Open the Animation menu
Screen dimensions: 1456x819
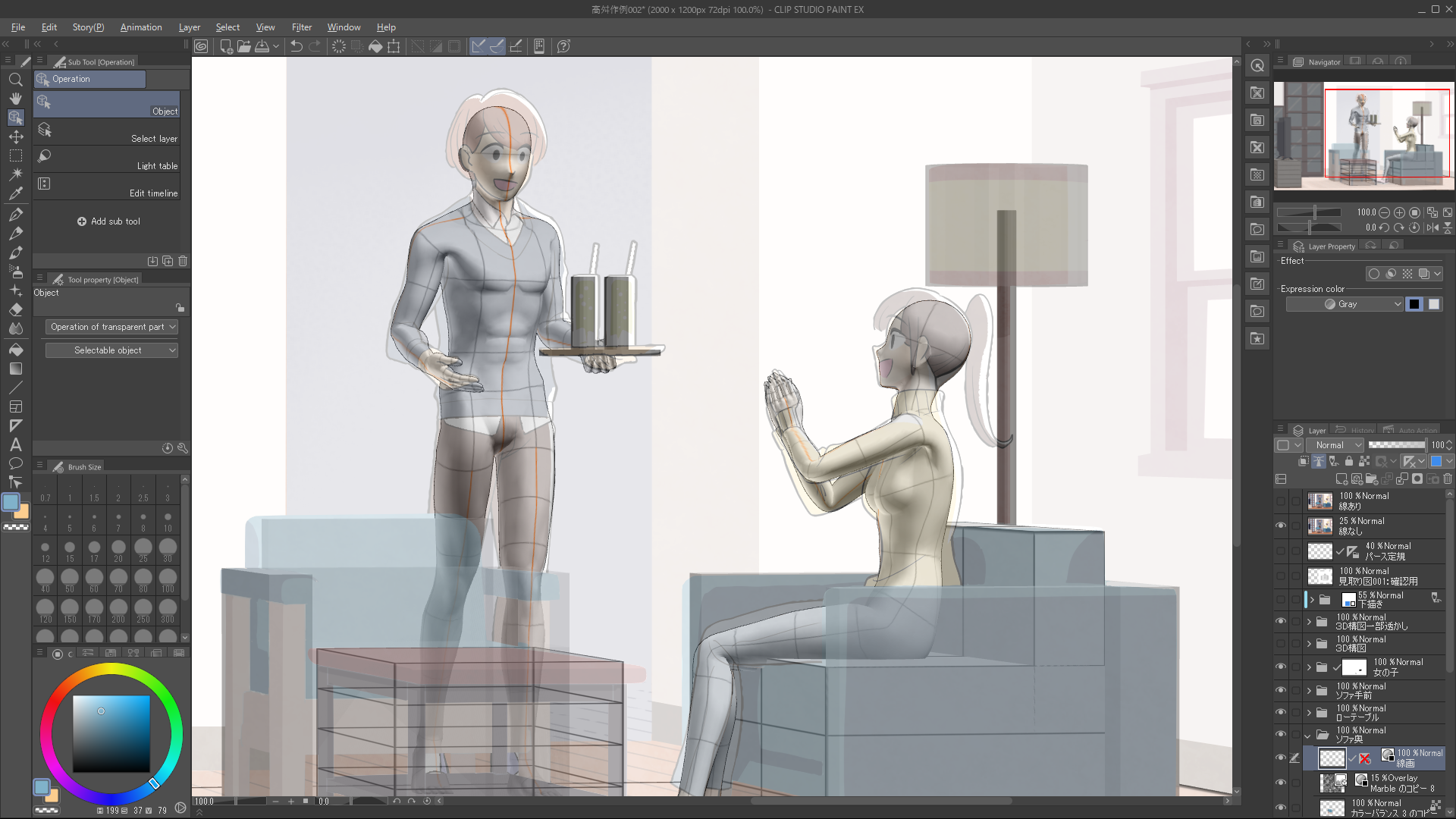[141, 27]
